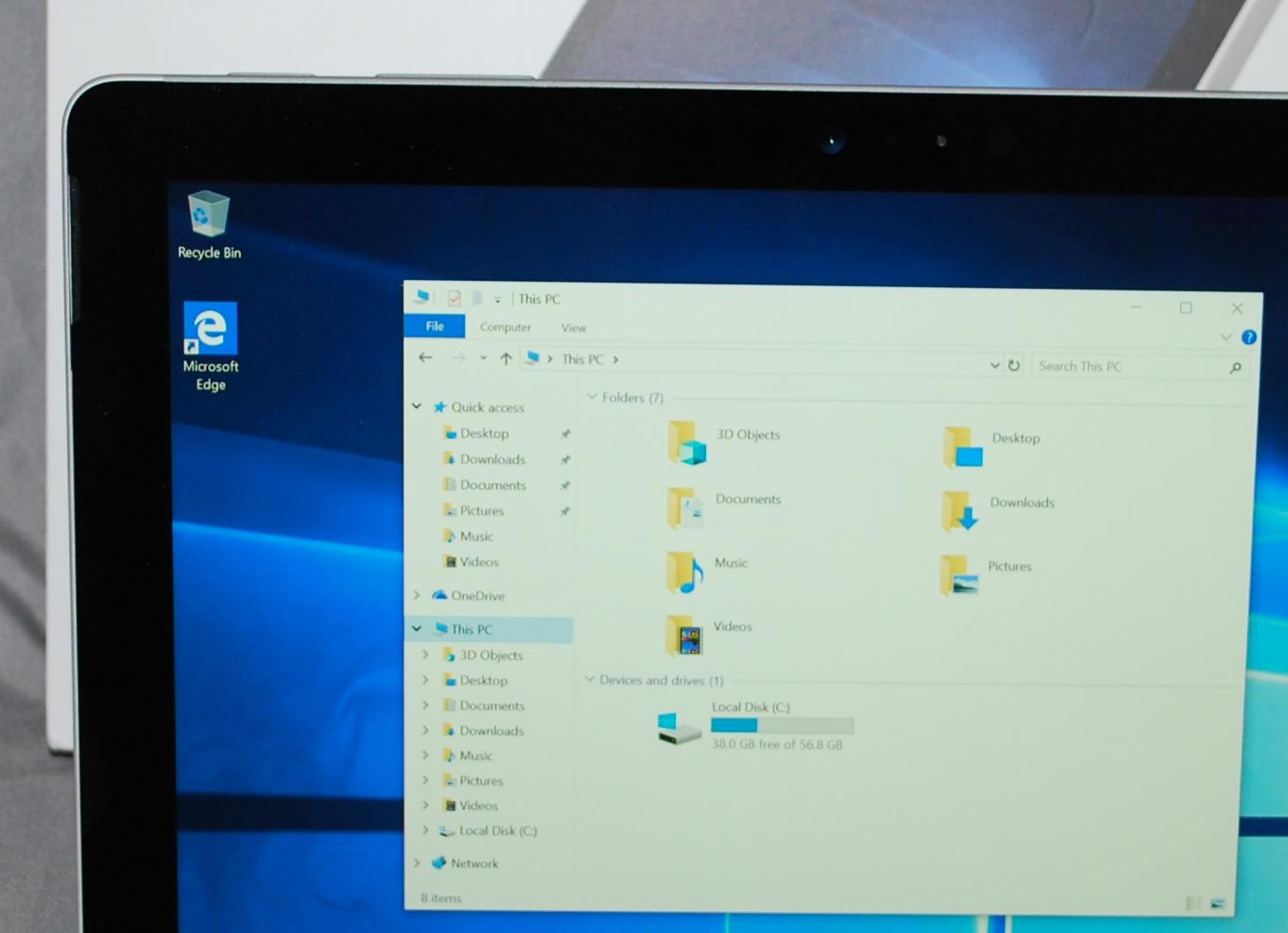Open Downloads under Quick access
The height and width of the screenshot is (933, 1288).
pos(493,459)
